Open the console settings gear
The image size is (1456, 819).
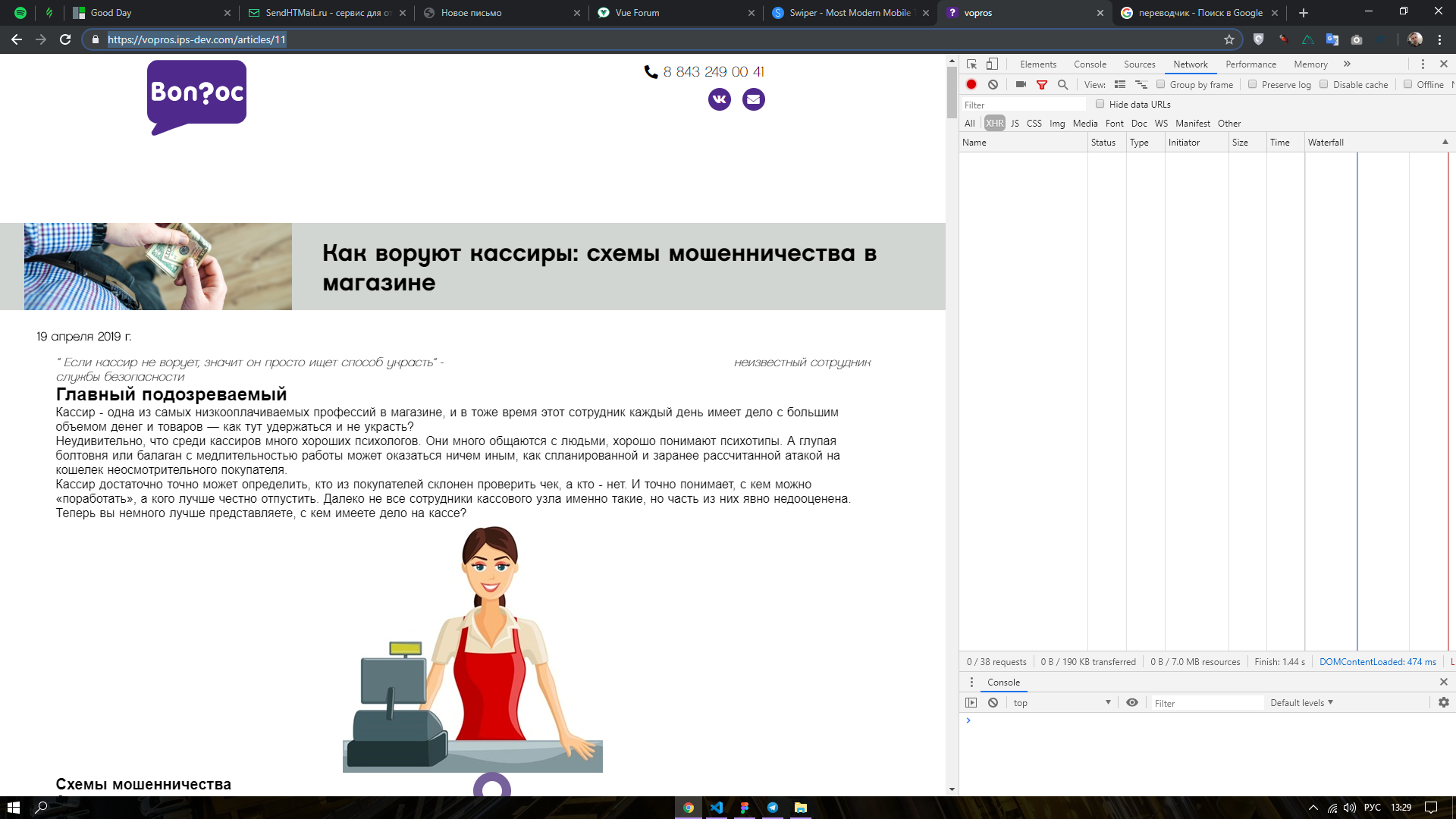(x=1443, y=703)
